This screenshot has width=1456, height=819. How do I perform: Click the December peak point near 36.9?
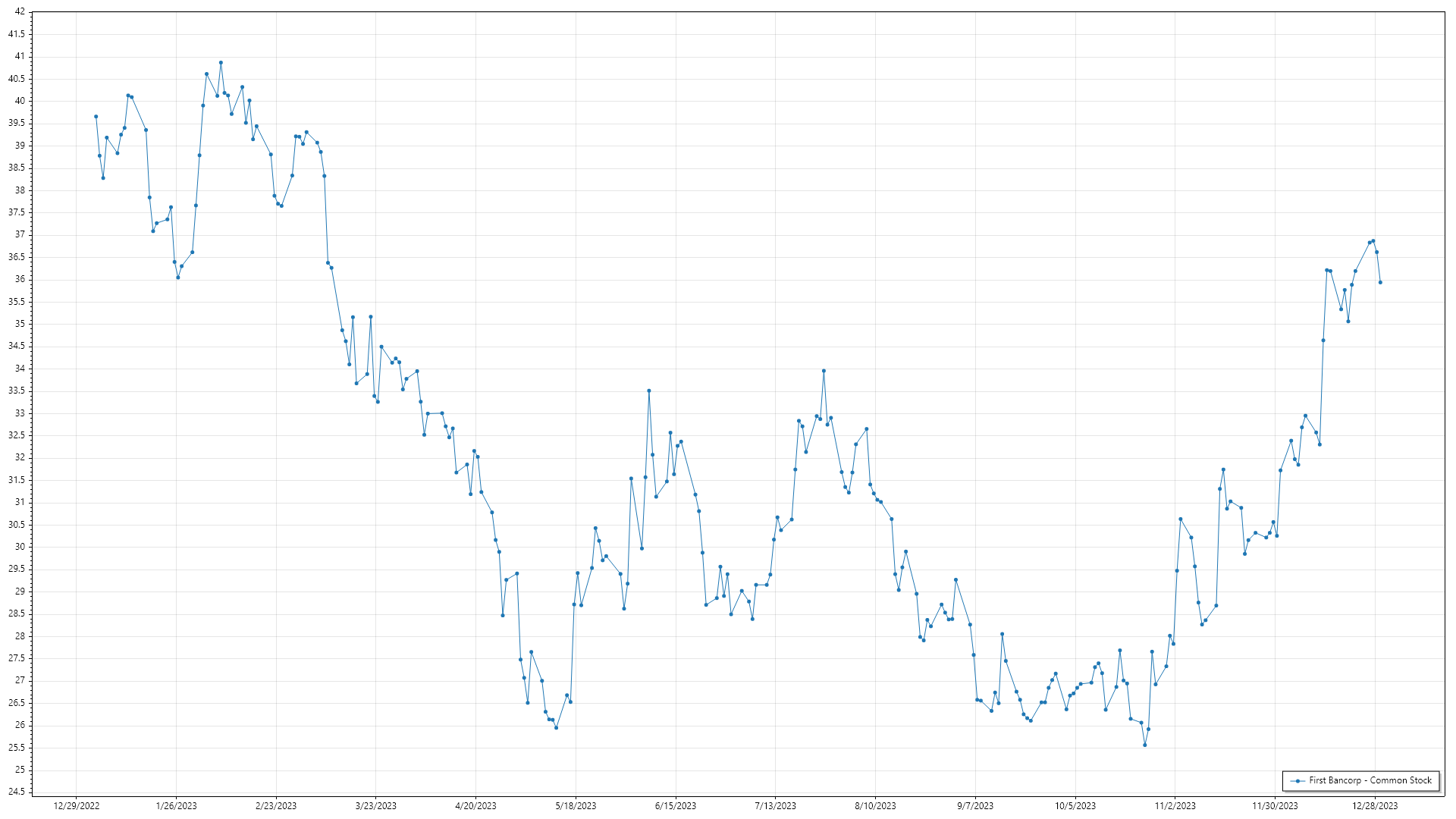click(x=1373, y=241)
